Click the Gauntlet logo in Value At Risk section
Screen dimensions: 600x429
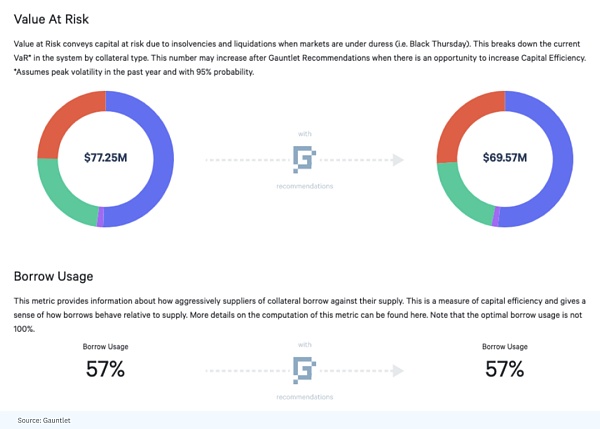point(304,158)
